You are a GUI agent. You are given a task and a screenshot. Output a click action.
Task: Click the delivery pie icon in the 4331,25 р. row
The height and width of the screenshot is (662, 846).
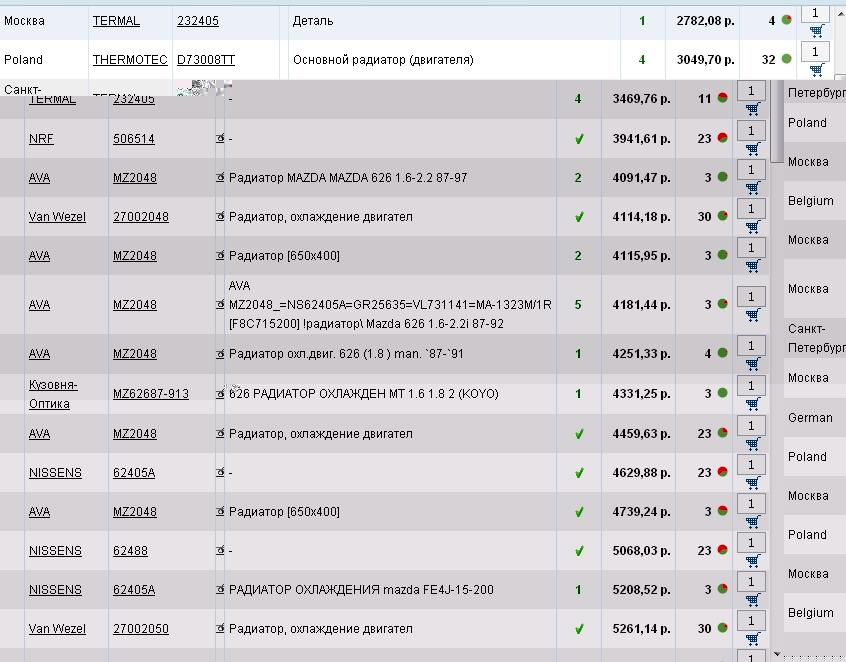coord(722,392)
